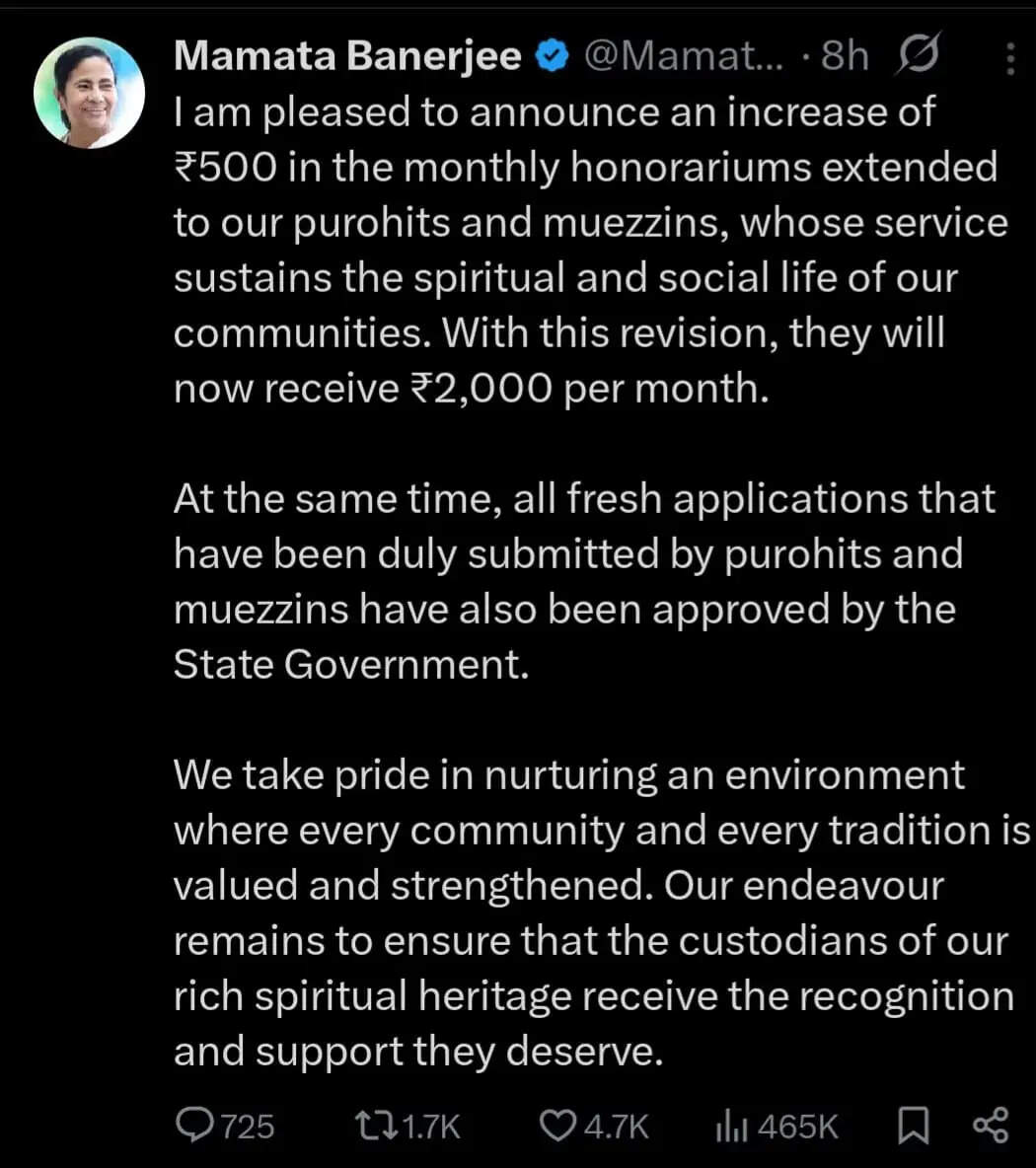This screenshot has height=1168, width=1036.
Task: Click the paragraph starting "We take pride"
Action: coord(592,912)
